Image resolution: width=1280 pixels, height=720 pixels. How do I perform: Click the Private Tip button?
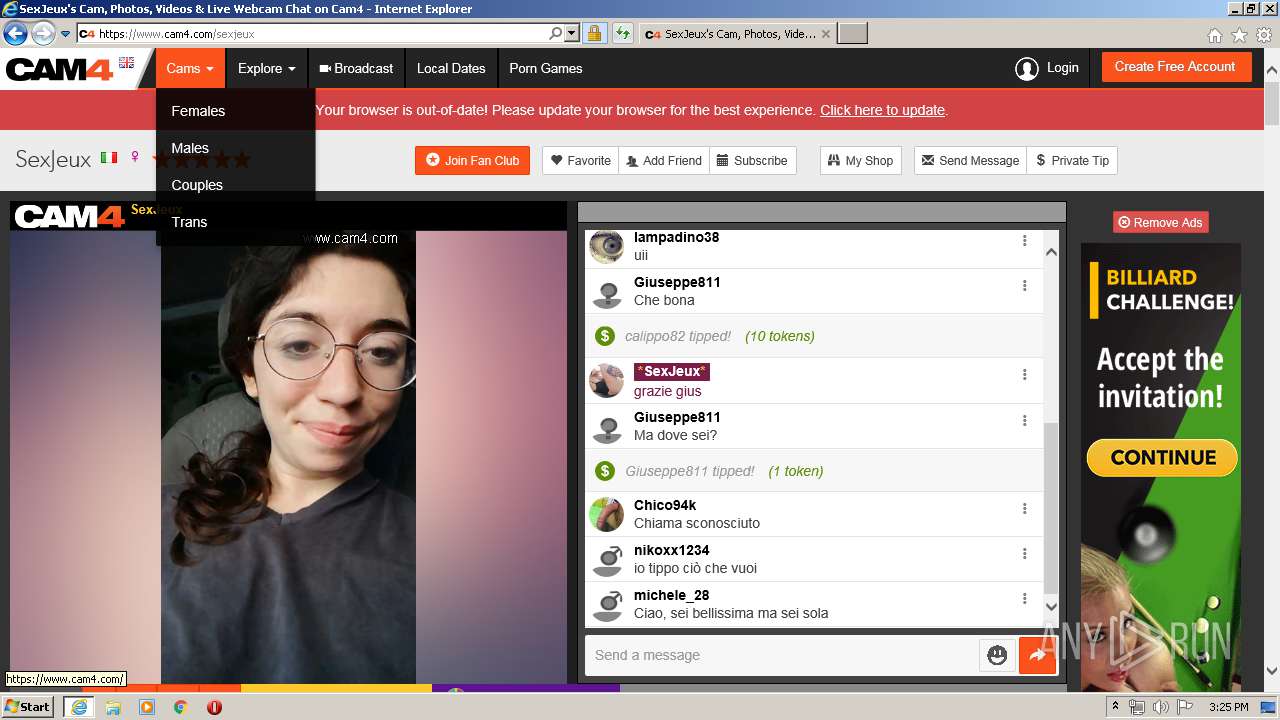1072,160
